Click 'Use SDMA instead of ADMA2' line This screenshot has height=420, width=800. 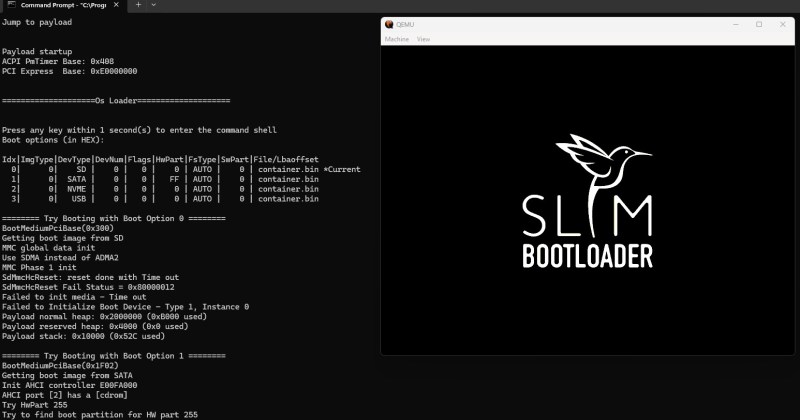(x=60, y=257)
